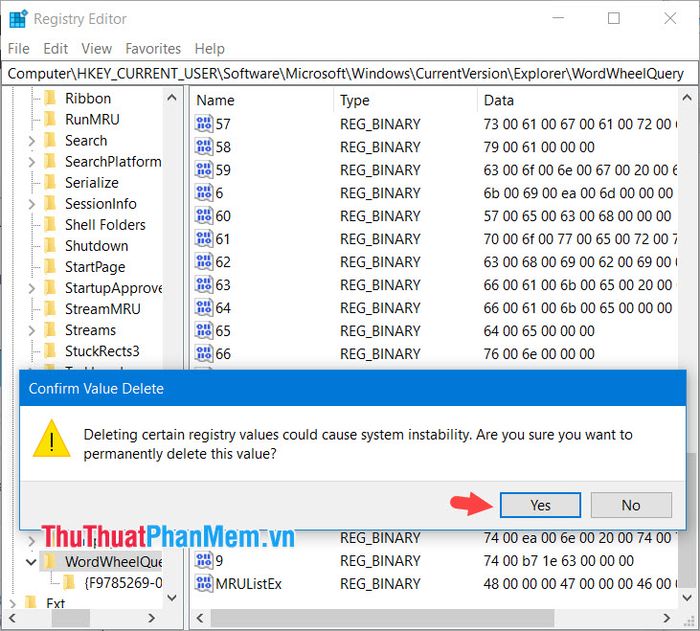Image resolution: width=700 pixels, height=631 pixels.
Task: Minimize the Registry Editor window
Action: pyautogui.click(x=558, y=18)
